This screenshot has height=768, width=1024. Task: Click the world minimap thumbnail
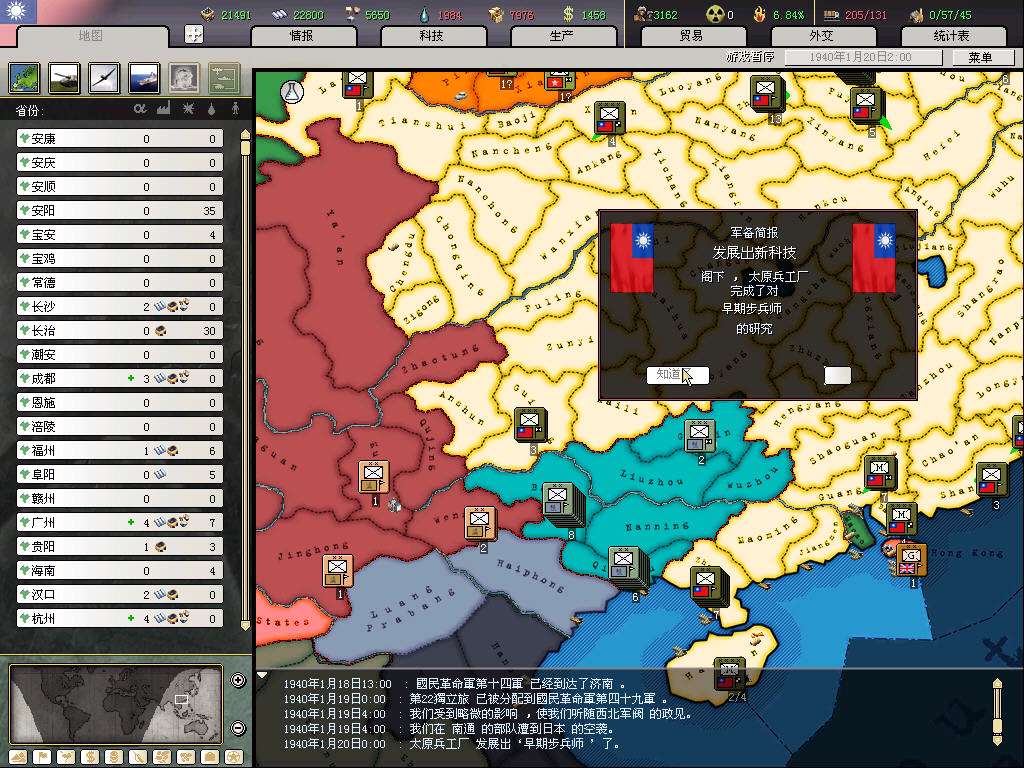point(116,704)
